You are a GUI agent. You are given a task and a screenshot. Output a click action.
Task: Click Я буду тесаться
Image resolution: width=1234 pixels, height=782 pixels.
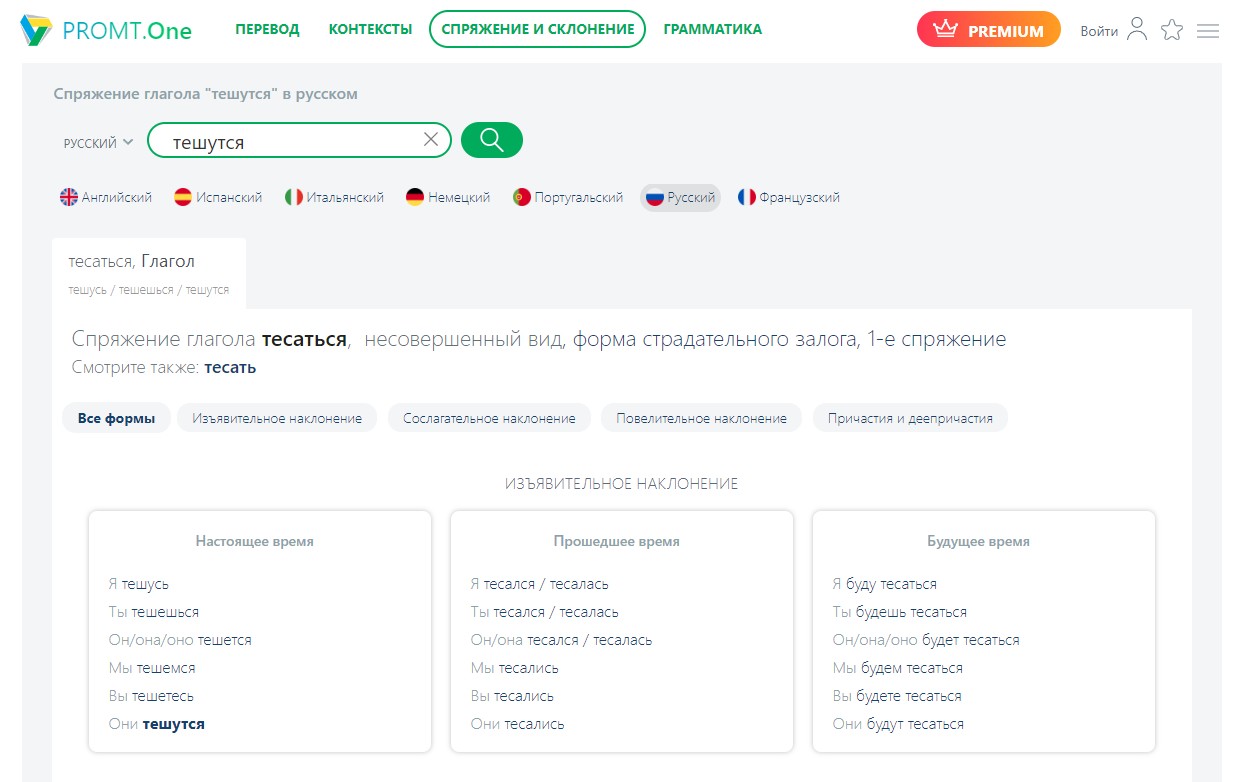point(885,584)
